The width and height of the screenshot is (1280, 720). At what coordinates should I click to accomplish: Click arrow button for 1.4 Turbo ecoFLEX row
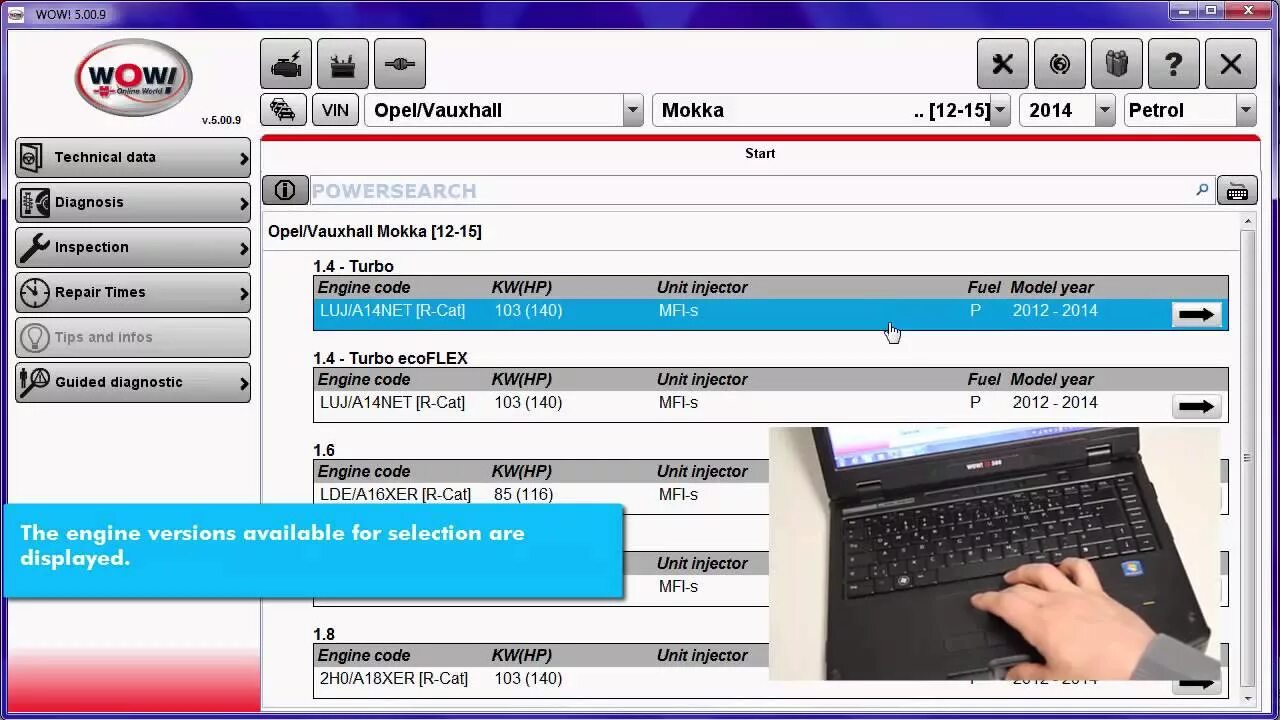point(1196,406)
